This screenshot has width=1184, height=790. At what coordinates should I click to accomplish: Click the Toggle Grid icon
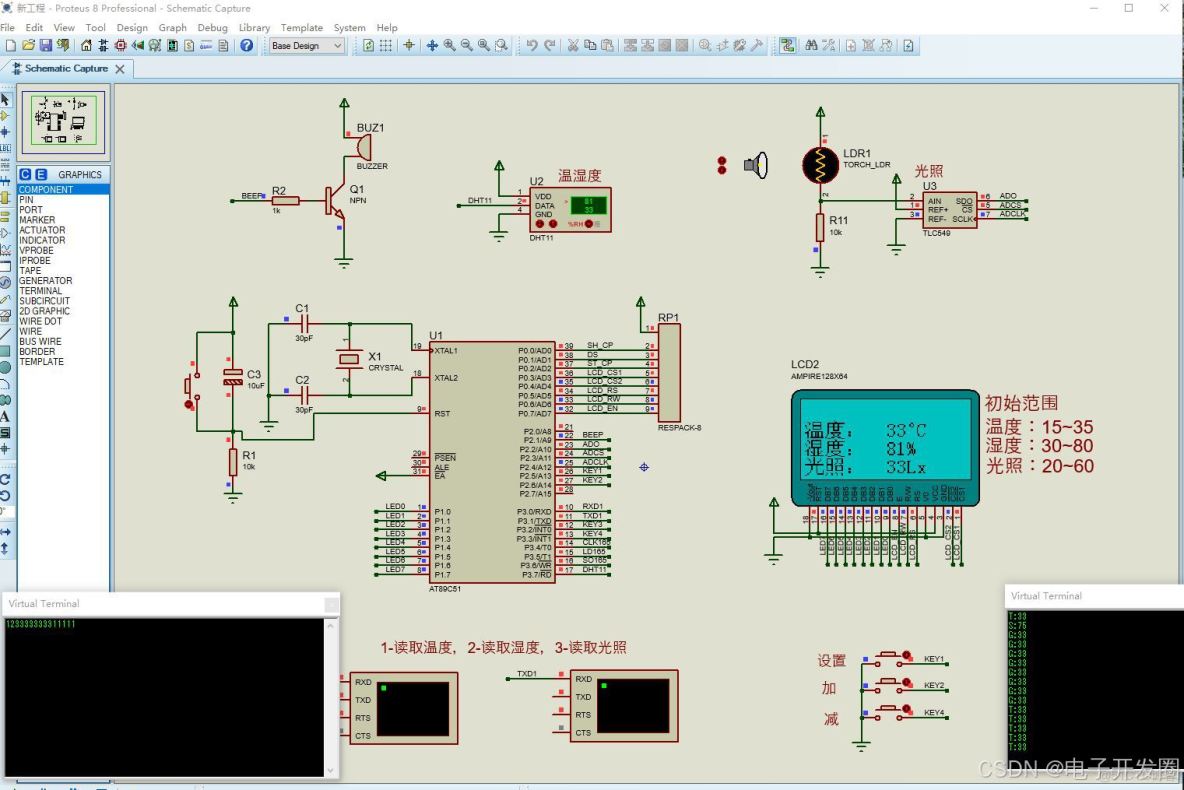386,46
